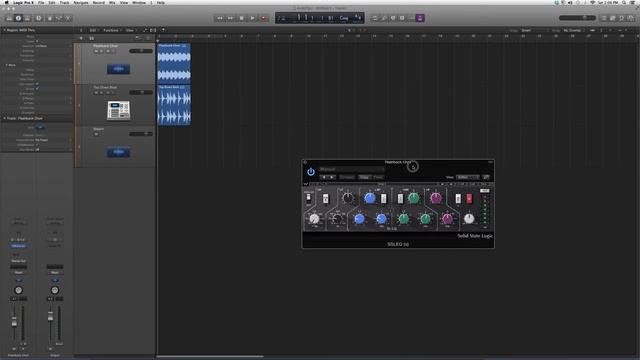Click the Rewind transport button
This screenshot has width=640, height=360.
220,18
